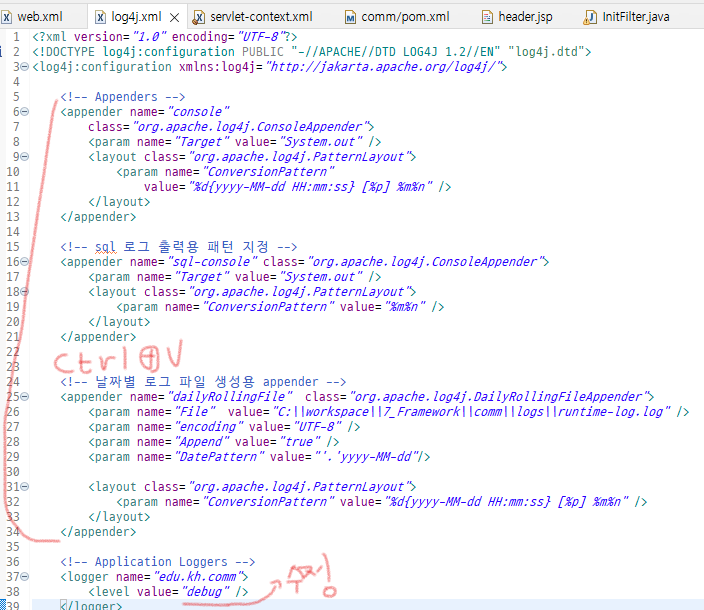Click the Maven pom.xml file icon

350,18
